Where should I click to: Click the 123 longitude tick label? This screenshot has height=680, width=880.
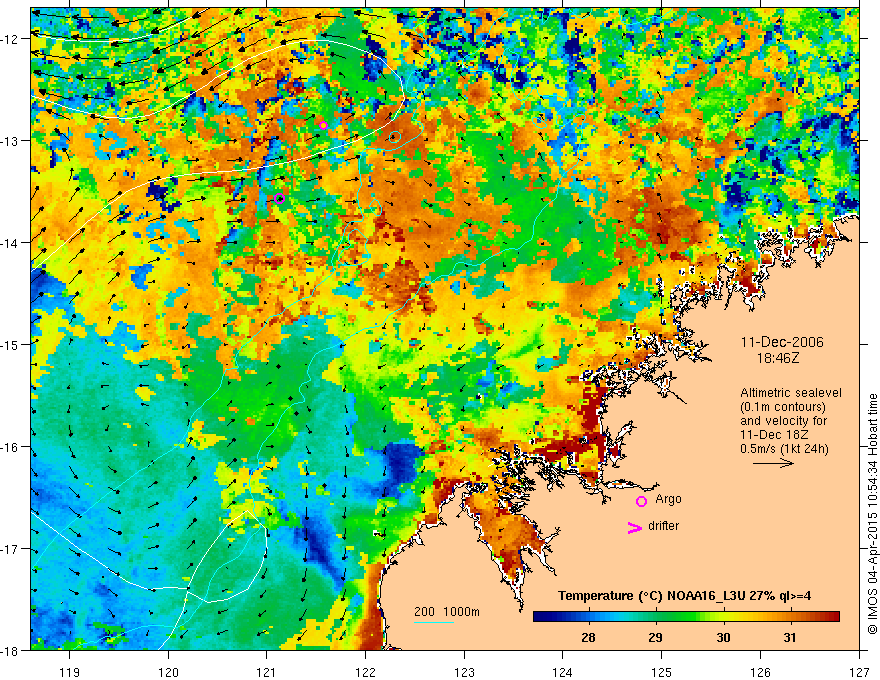click(x=463, y=664)
